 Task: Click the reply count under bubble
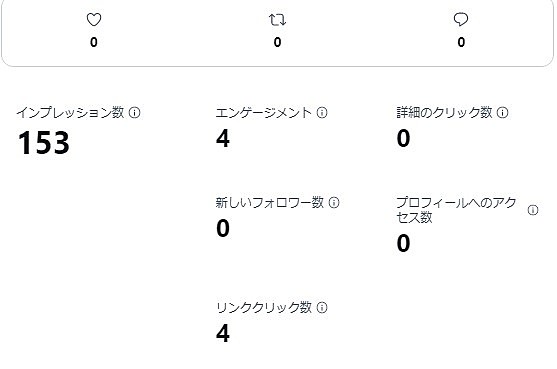click(461, 42)
